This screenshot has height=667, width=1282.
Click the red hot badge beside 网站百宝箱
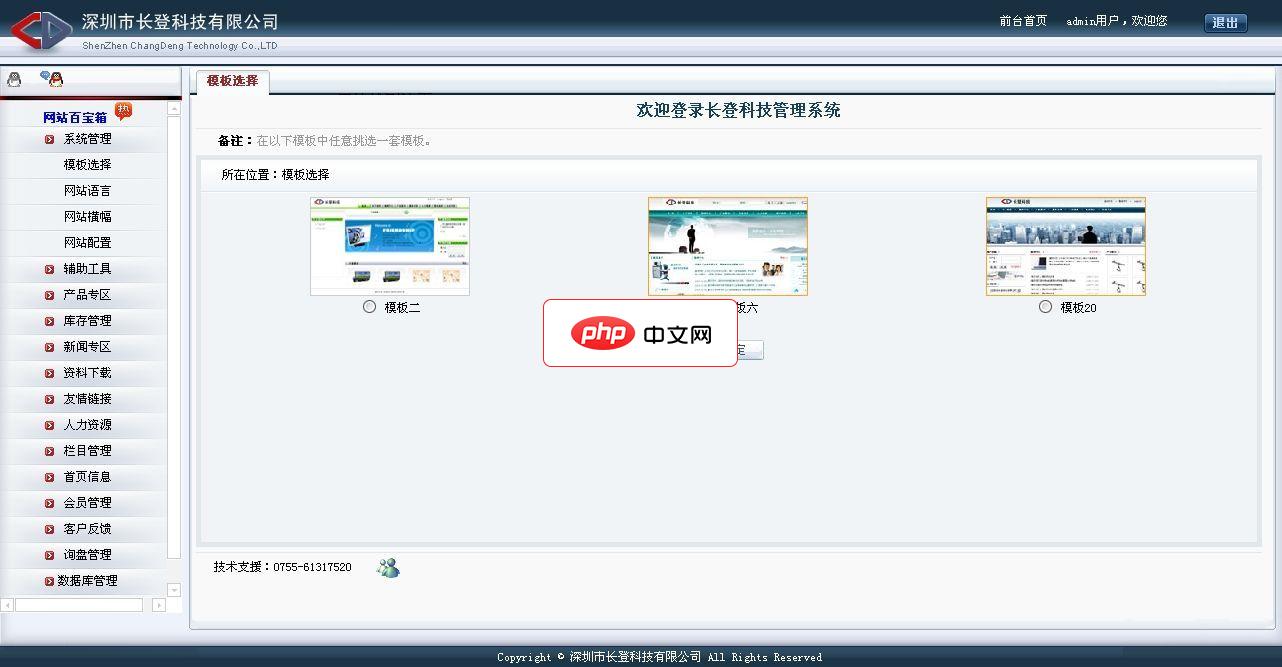[x=123, y=111]
